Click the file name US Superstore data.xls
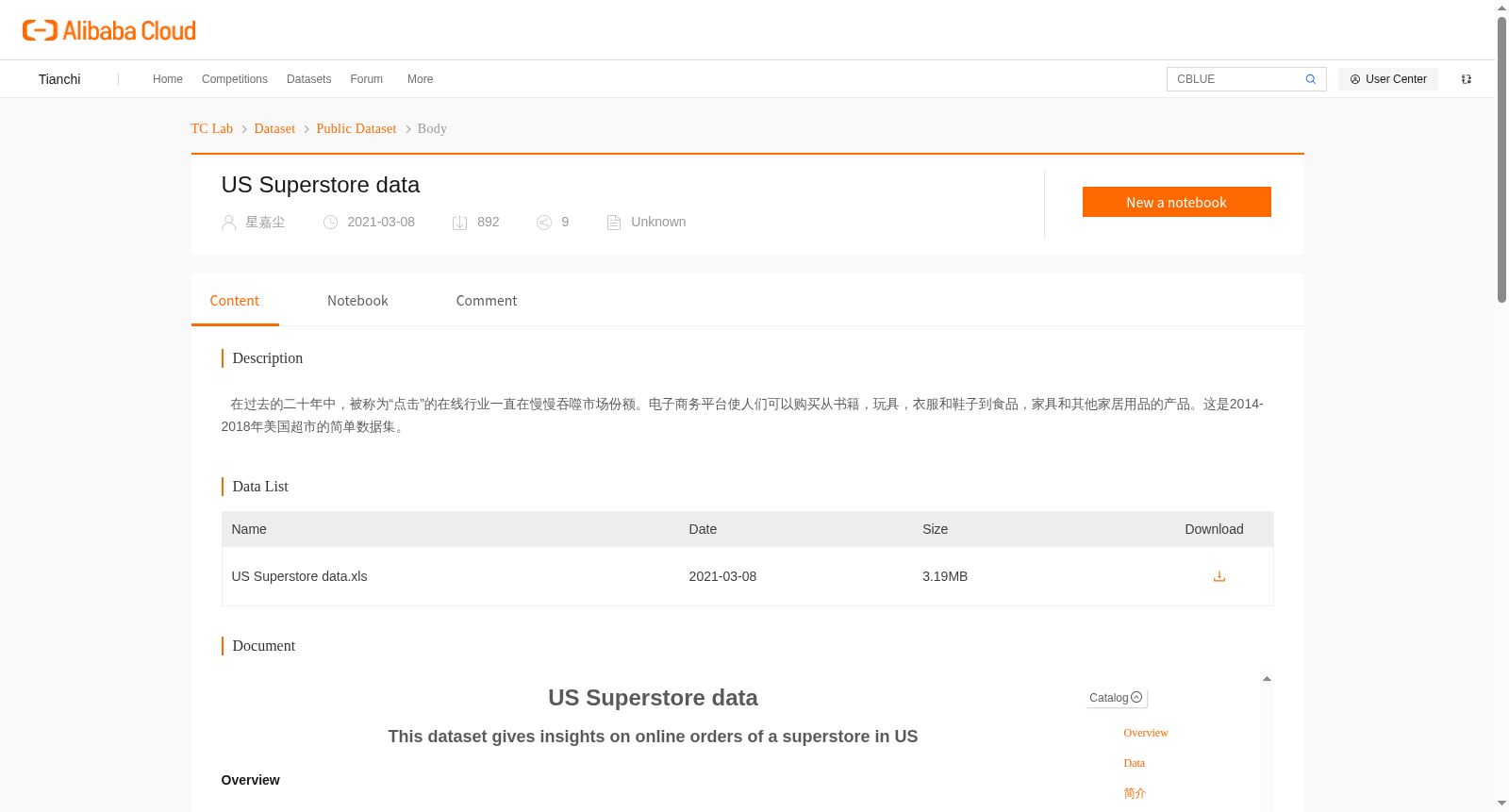The image size is (1509, 812). [x=300, y=576]
